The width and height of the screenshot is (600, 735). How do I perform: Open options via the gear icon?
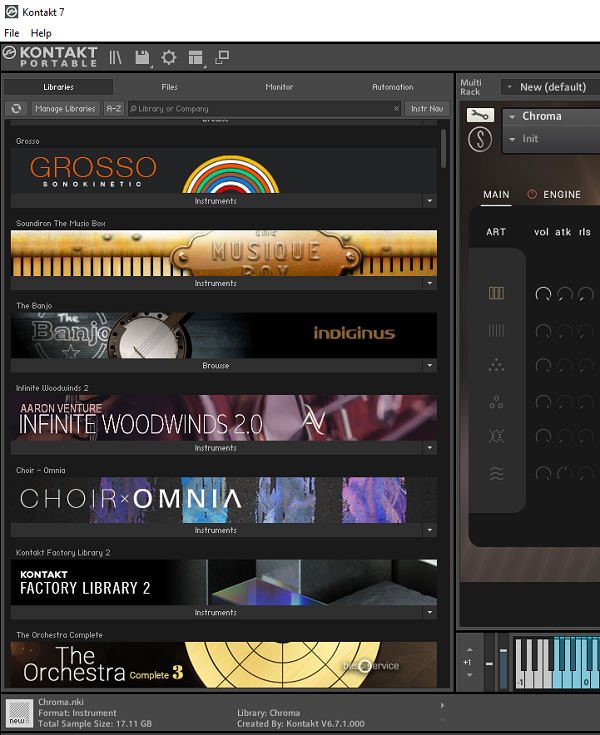tap(169, 58)
